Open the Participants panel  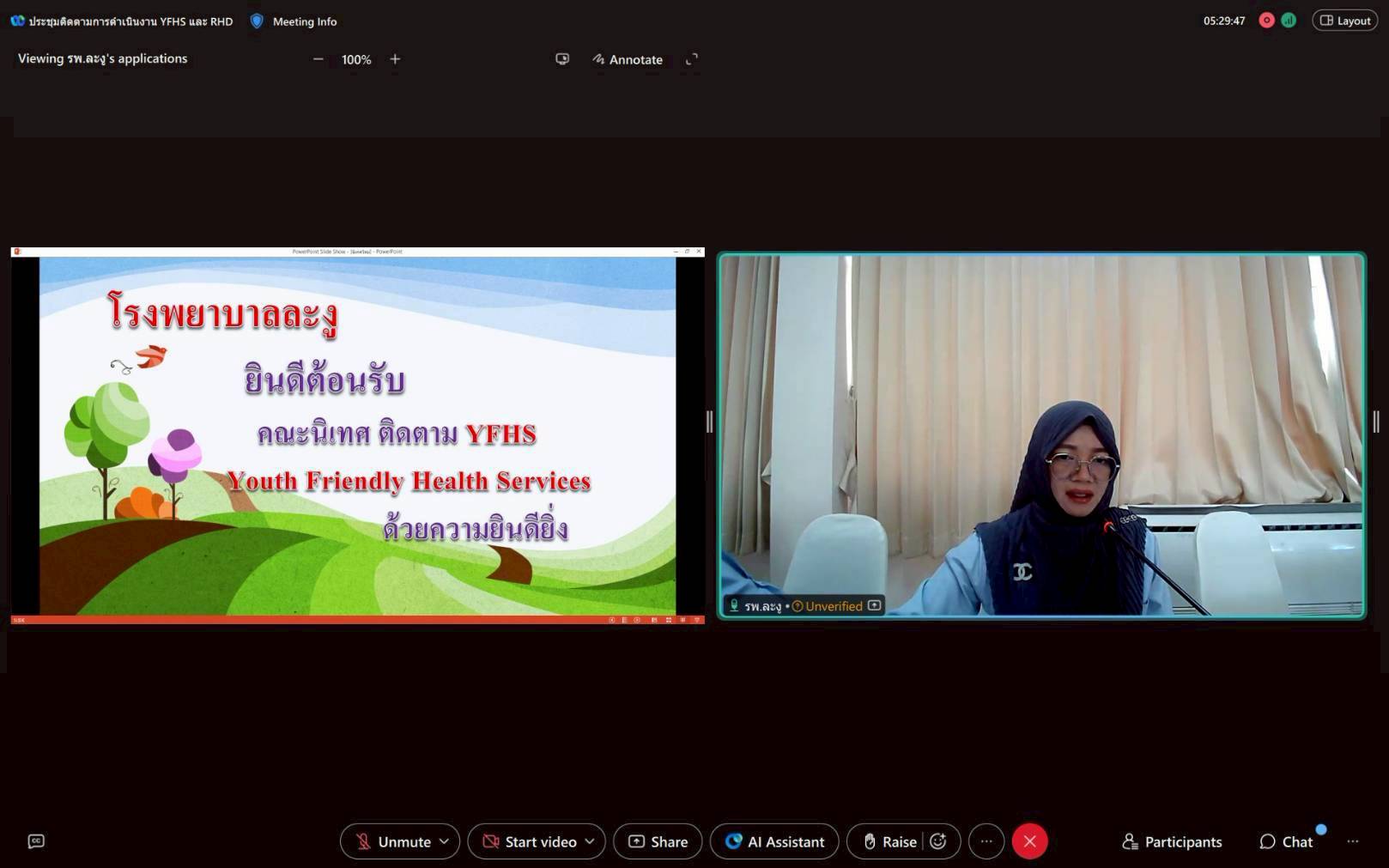[x=1172, y=841]
